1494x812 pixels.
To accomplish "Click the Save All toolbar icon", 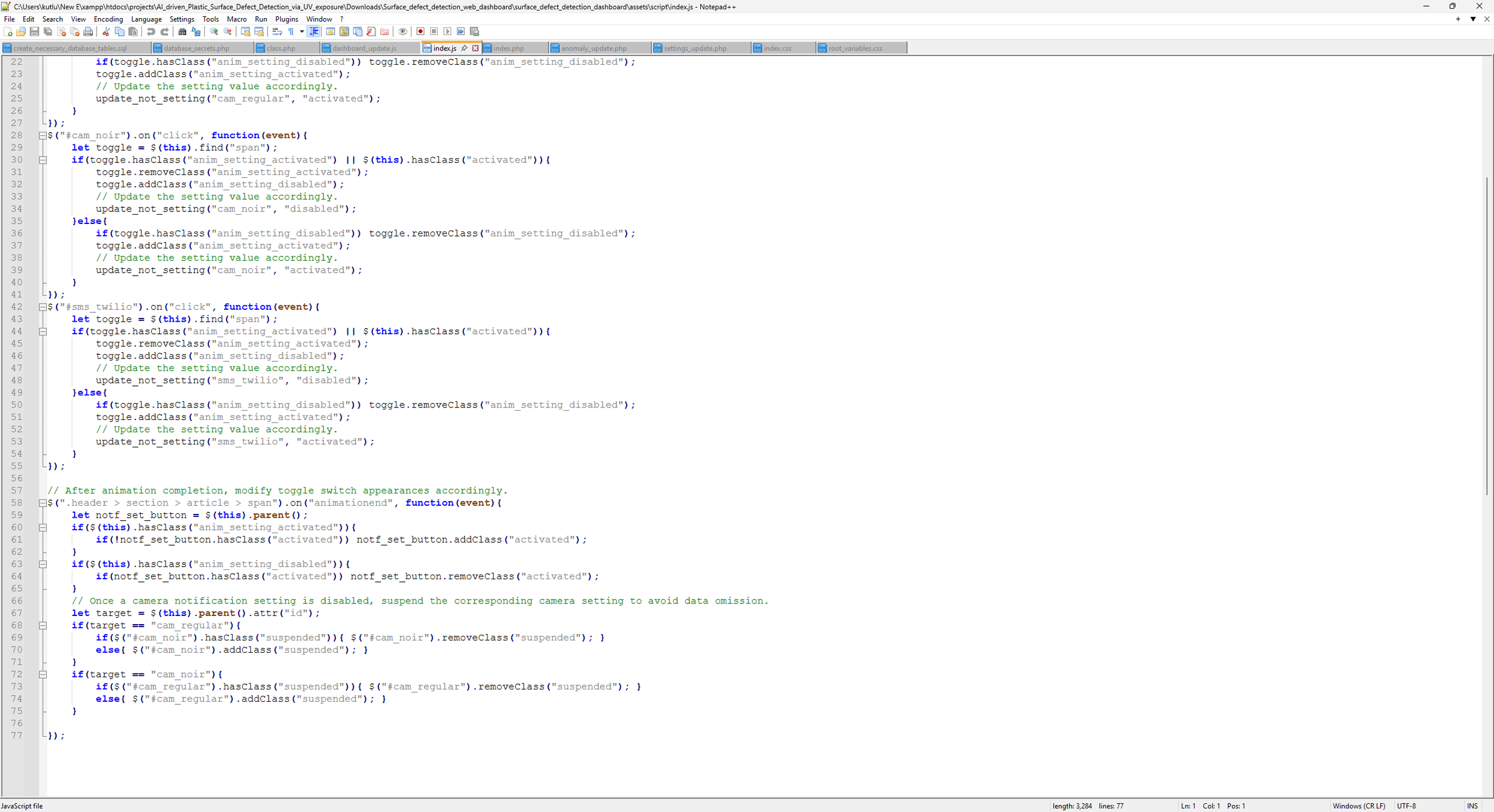I will coord(48,32).
